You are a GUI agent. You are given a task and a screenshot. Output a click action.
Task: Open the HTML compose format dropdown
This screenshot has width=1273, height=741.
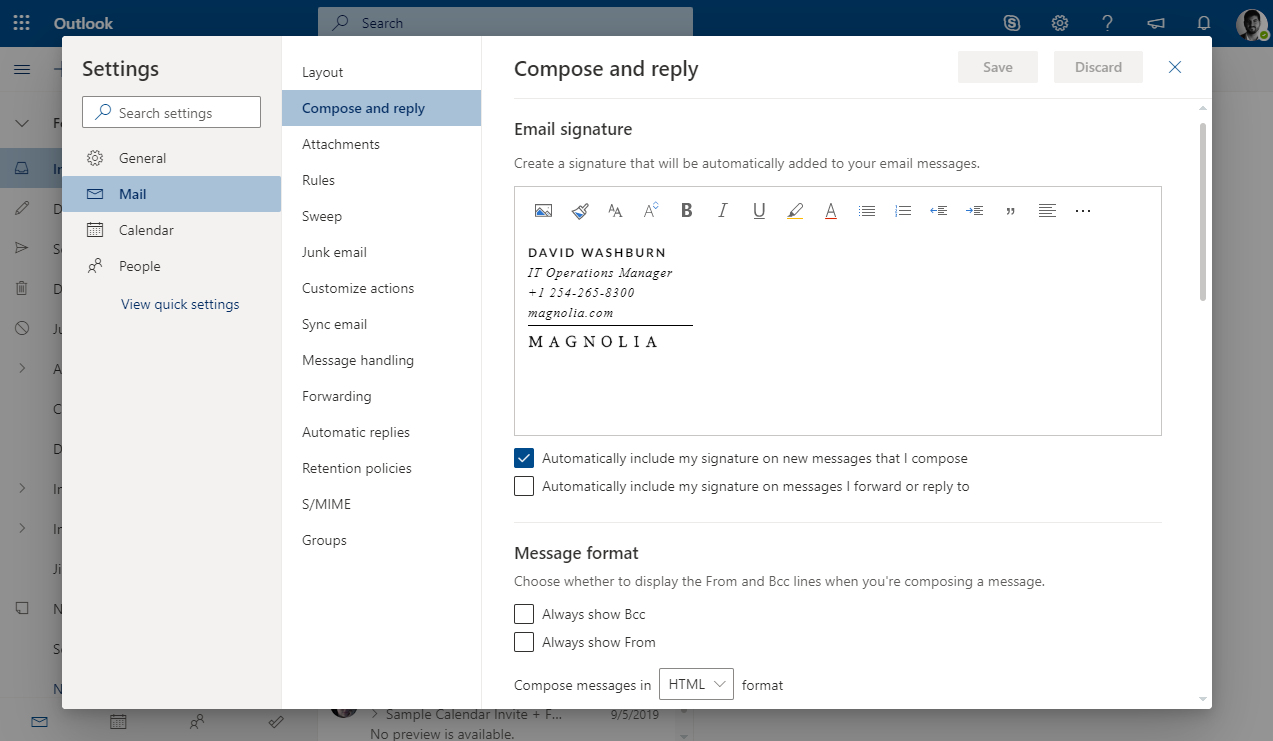coord(696,685)
